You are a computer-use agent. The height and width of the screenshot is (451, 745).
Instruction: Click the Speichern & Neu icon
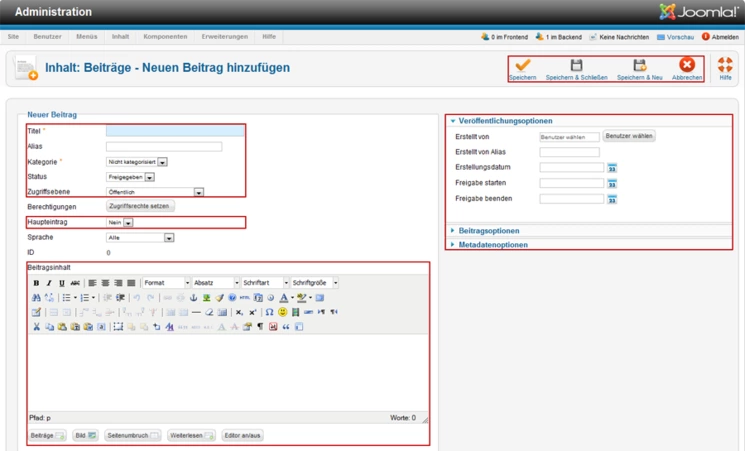click(639, 65)
